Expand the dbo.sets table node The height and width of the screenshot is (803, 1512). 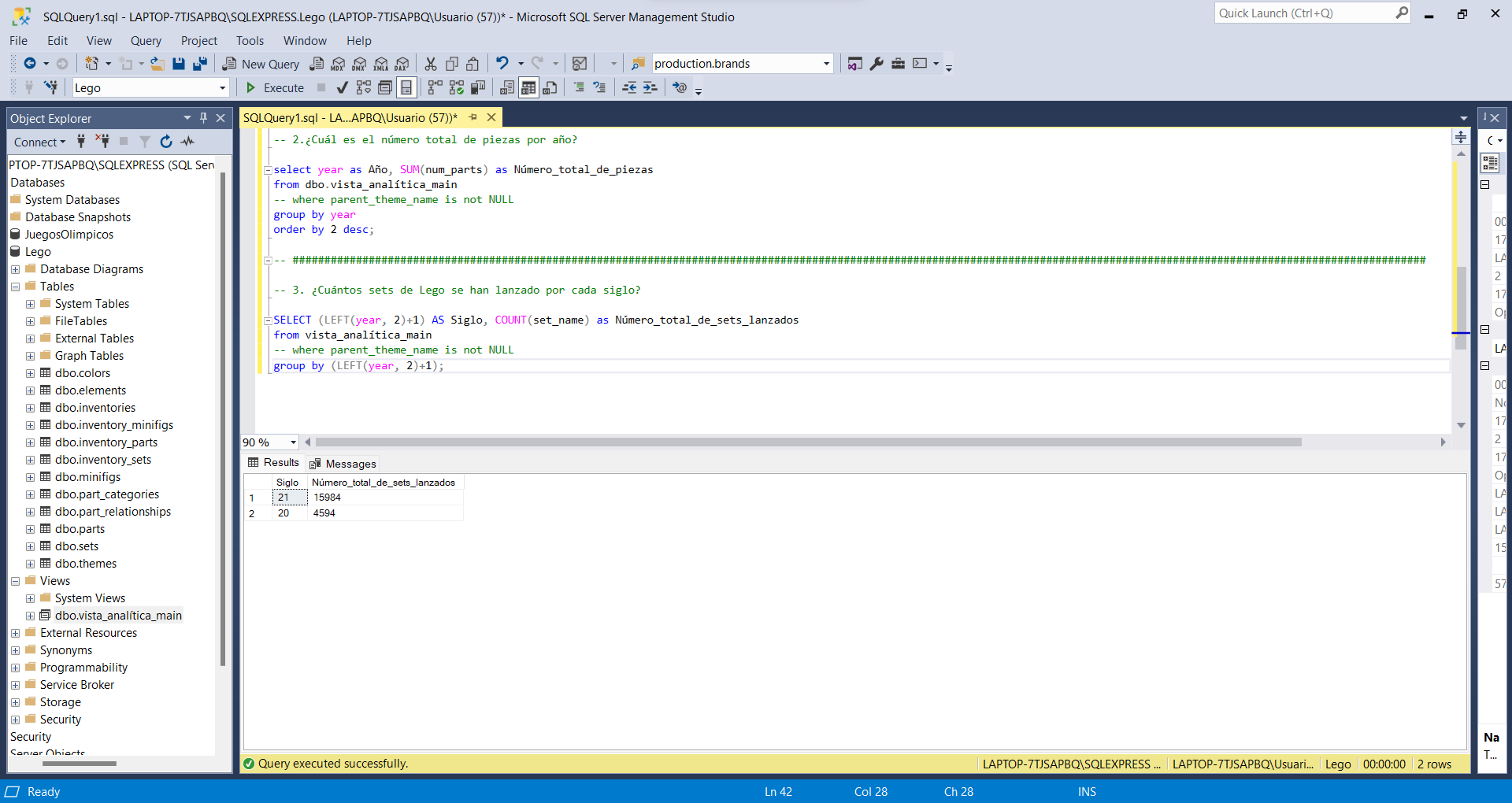click(x=30, y=546)
